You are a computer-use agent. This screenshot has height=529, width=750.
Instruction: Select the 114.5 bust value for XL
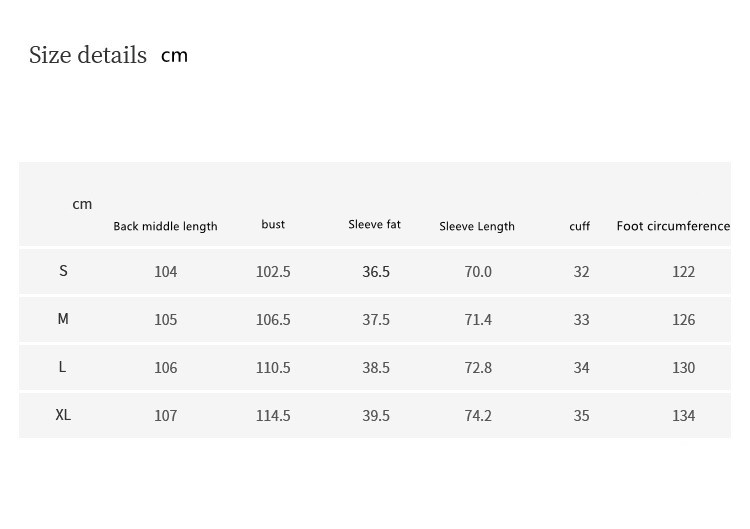tap(273, 416)
